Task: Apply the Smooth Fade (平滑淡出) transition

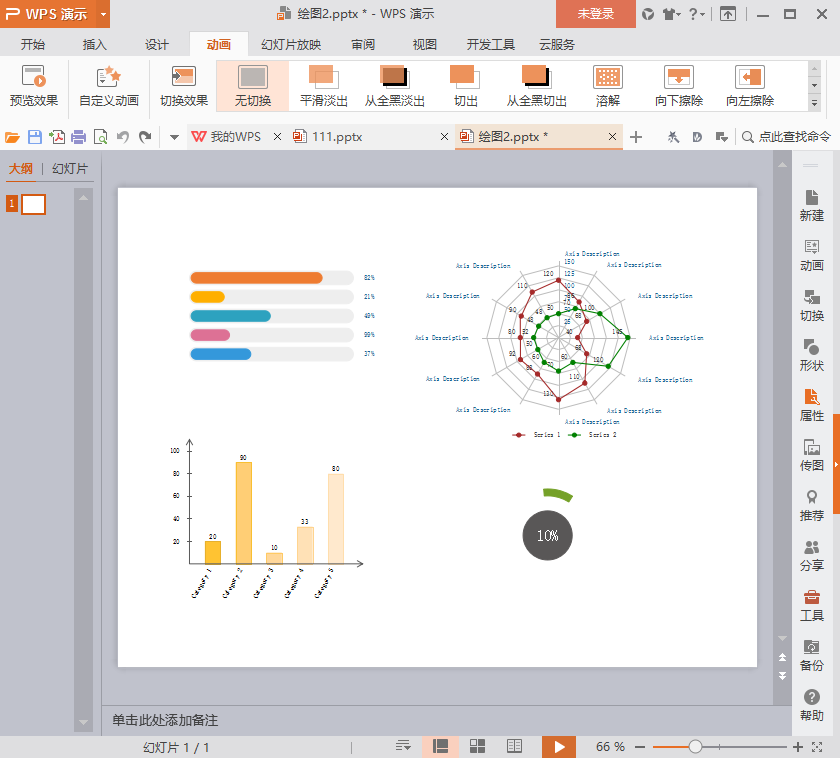Action: 324,86
